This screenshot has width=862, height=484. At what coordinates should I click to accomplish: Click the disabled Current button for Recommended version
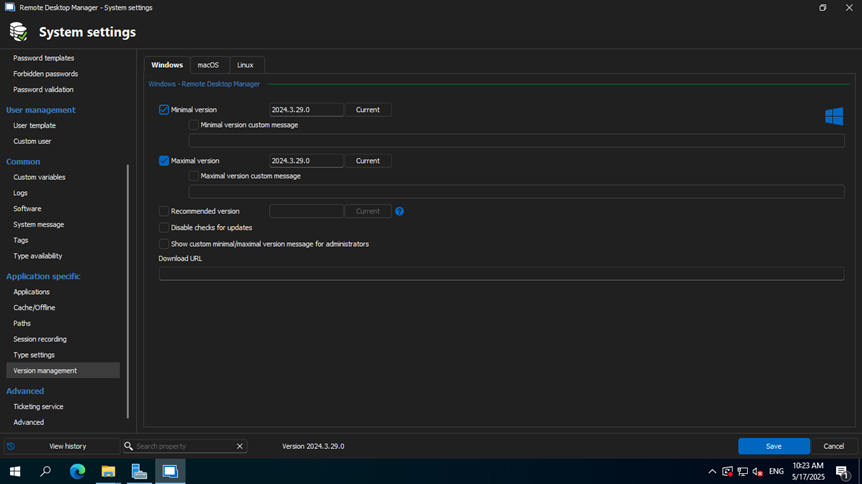[x=368, y=211]
